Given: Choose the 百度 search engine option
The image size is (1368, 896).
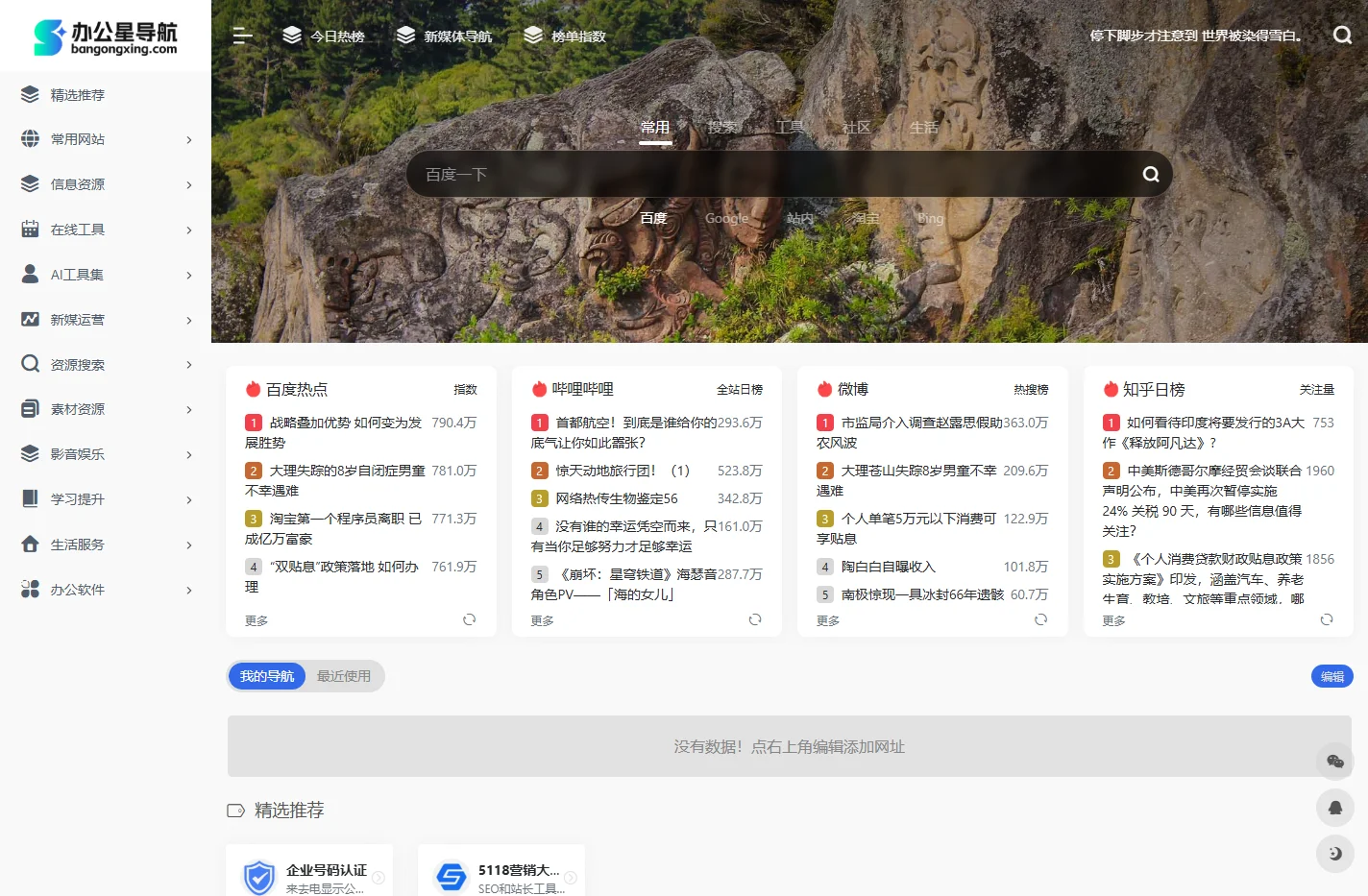Looking at the screenshot, I should click(653, 218).
